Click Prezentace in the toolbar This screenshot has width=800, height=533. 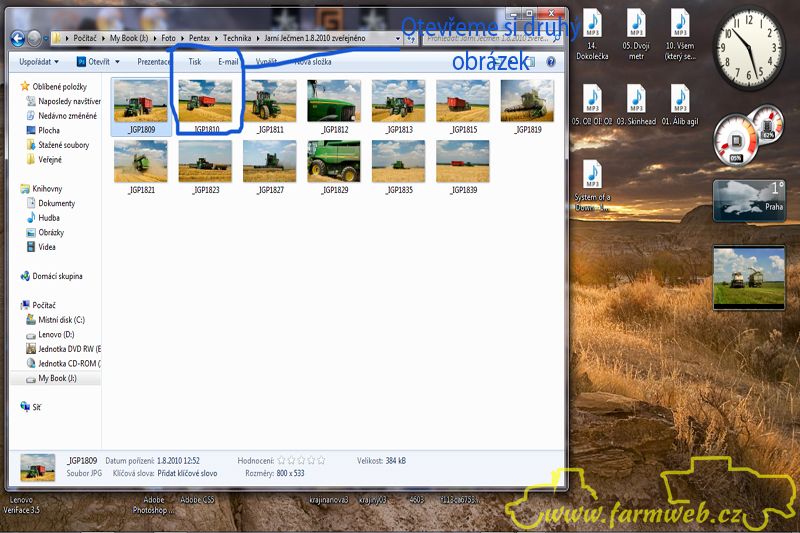click(x=153, y=62)
